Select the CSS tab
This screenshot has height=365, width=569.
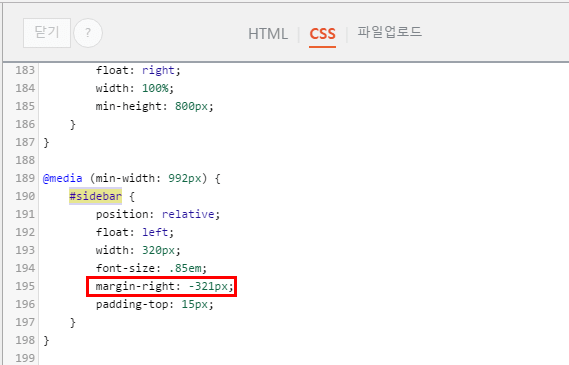322,34
